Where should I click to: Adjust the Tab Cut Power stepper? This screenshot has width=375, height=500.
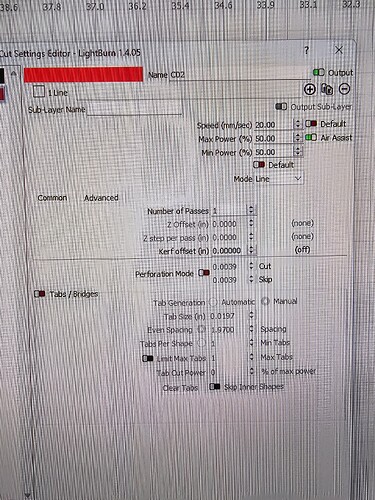(x=252, y=371)
